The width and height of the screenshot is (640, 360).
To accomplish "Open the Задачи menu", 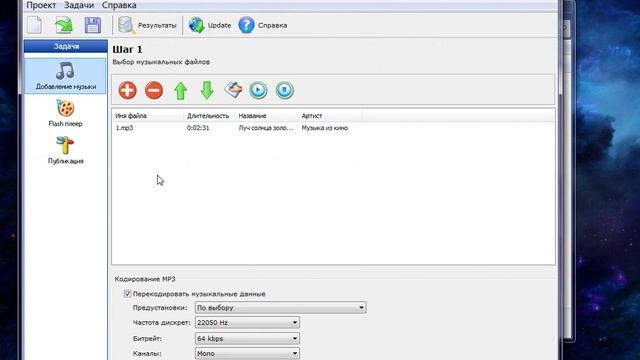I will pyautogui.click(x=79, y=5).
